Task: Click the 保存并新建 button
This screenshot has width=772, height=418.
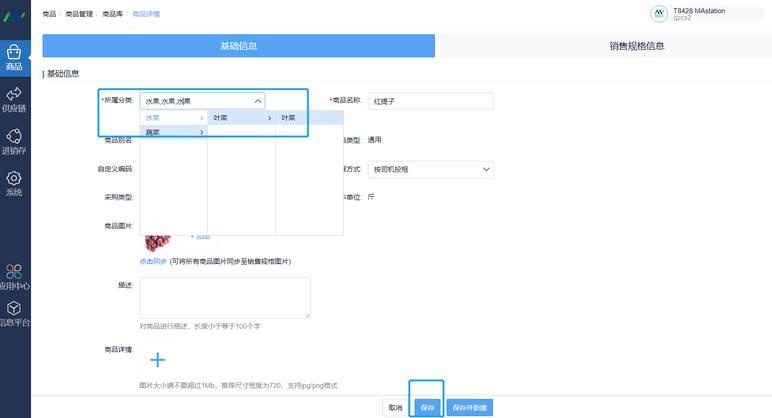Action: [470, 408]
